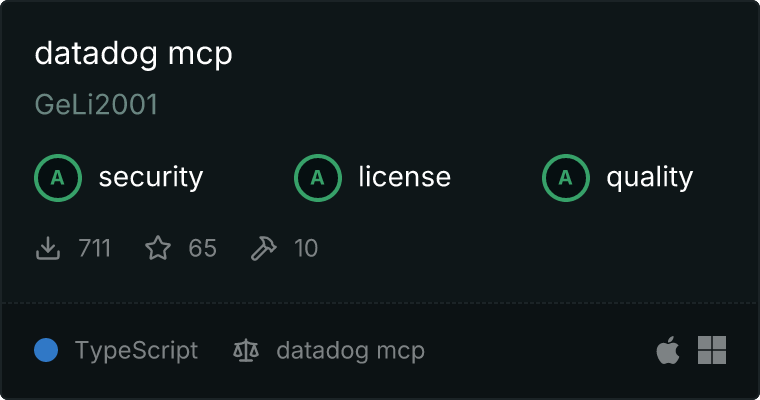Click the datadog mcp license name
Screen dimensions: 760x400
coord(350,351)
